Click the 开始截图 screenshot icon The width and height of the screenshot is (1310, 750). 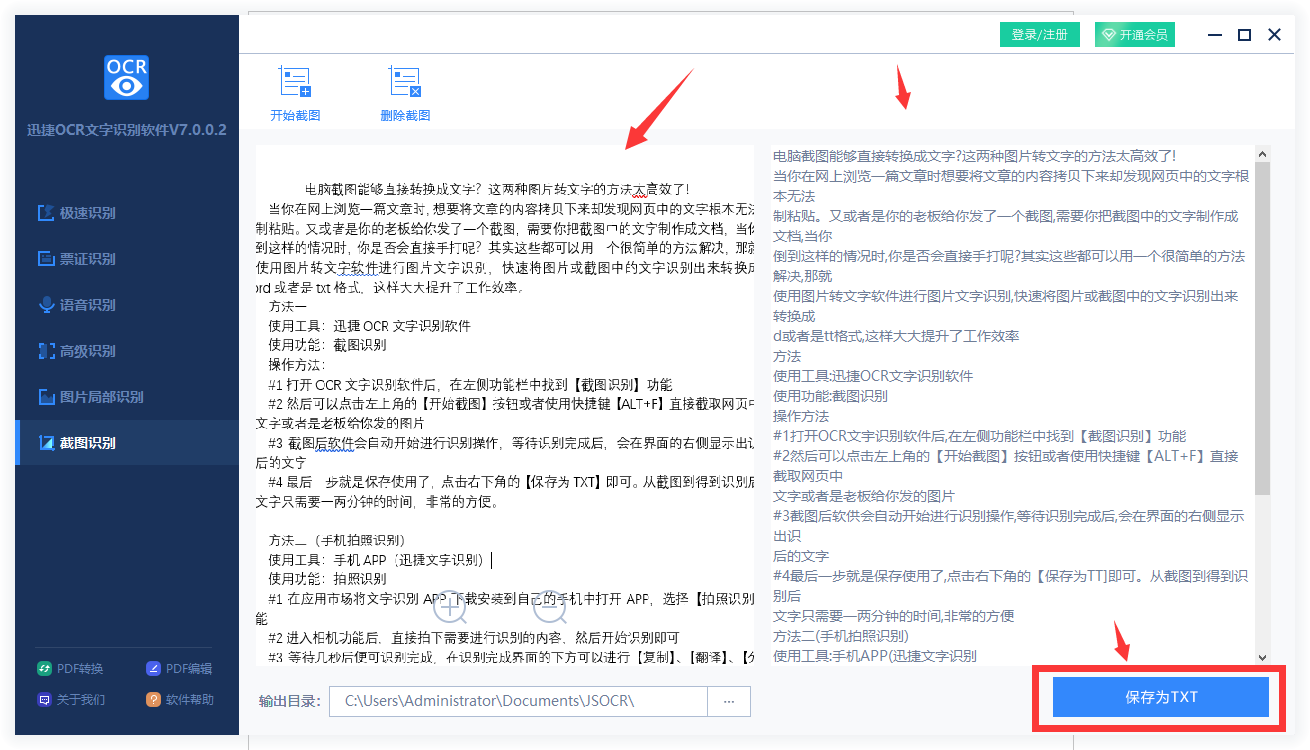(295, 82)
